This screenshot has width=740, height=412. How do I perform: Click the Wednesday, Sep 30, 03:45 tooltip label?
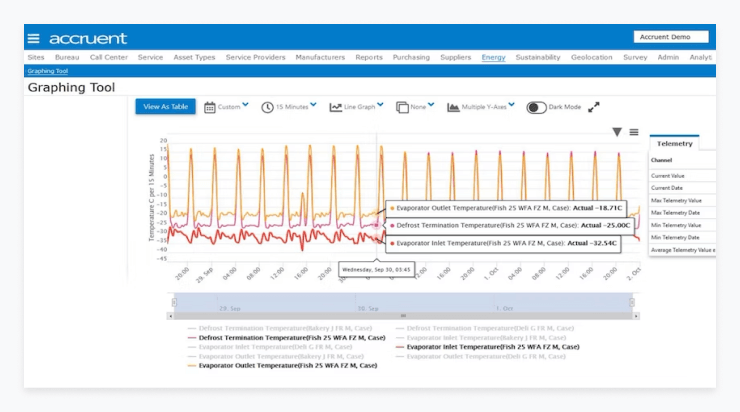click(376, 269)
